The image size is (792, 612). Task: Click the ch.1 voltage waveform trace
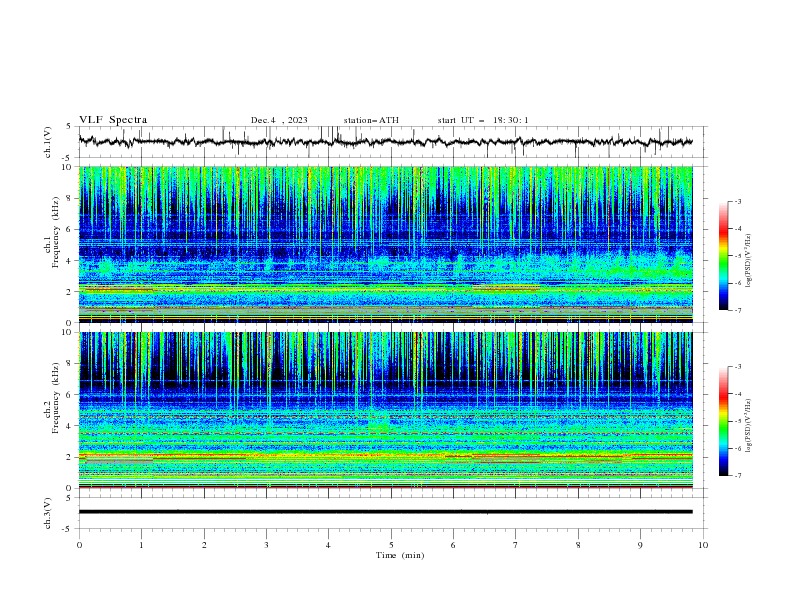385,142
